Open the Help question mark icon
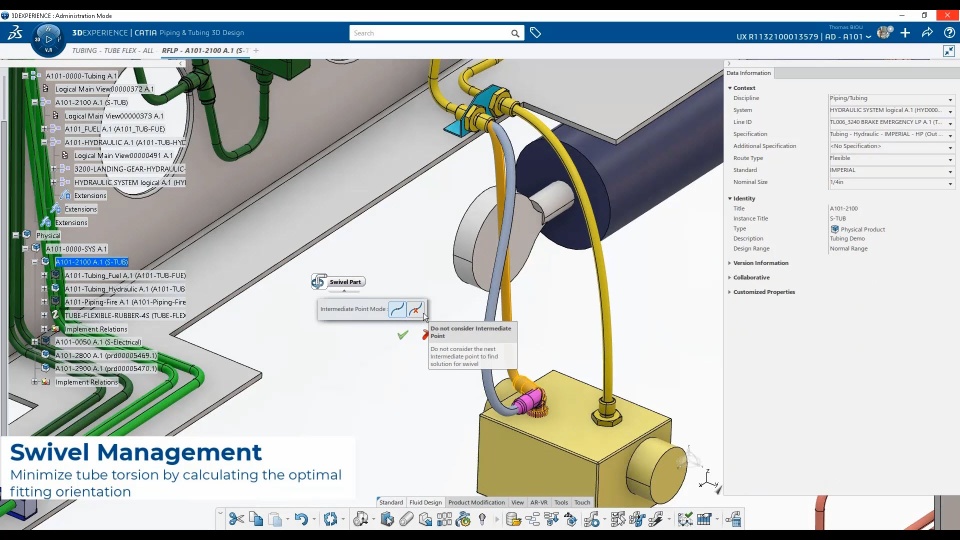Image resolution: width=960 pixels, height=540 pixels. click(x=949, y=32)
